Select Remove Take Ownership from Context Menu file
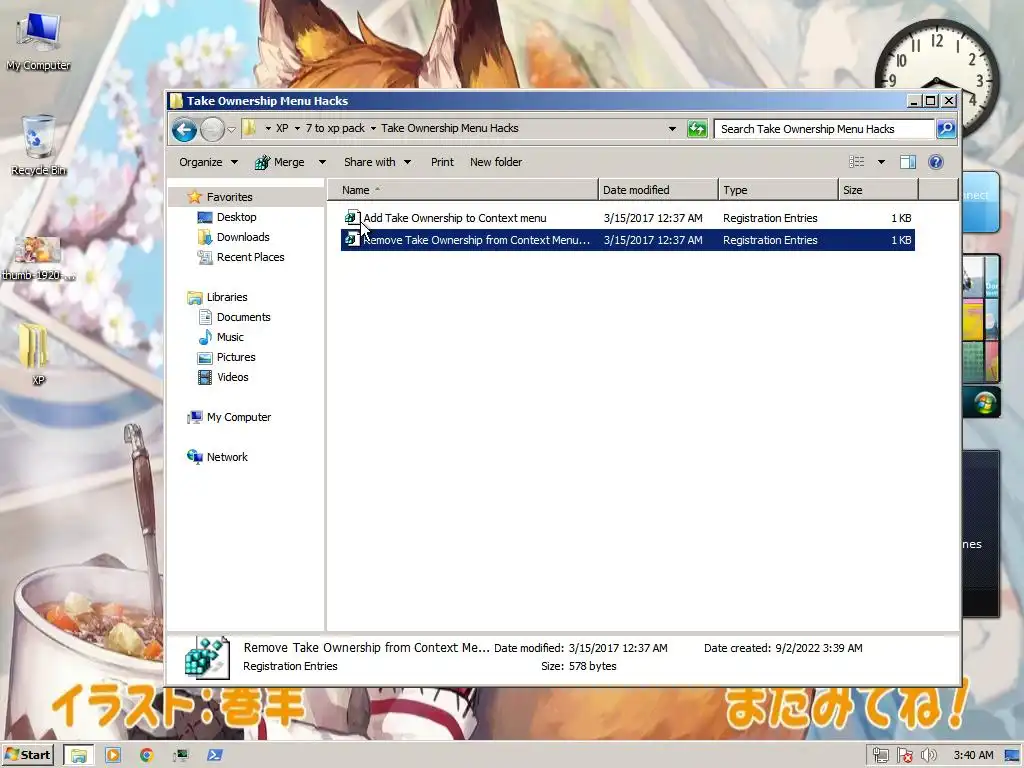Image resolution: width=1024 pixels, height=768 pixels. click(x=628, y=240)
